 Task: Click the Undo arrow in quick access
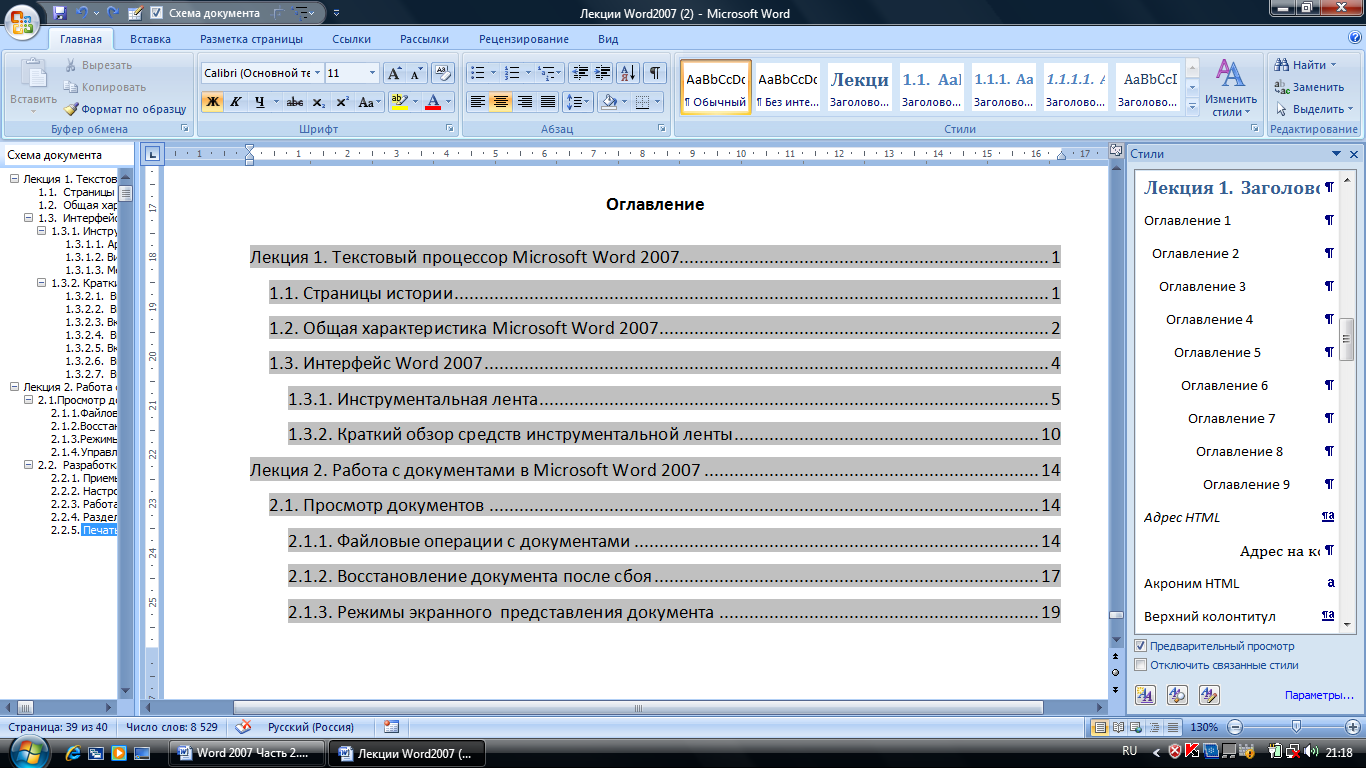point(82,13)
